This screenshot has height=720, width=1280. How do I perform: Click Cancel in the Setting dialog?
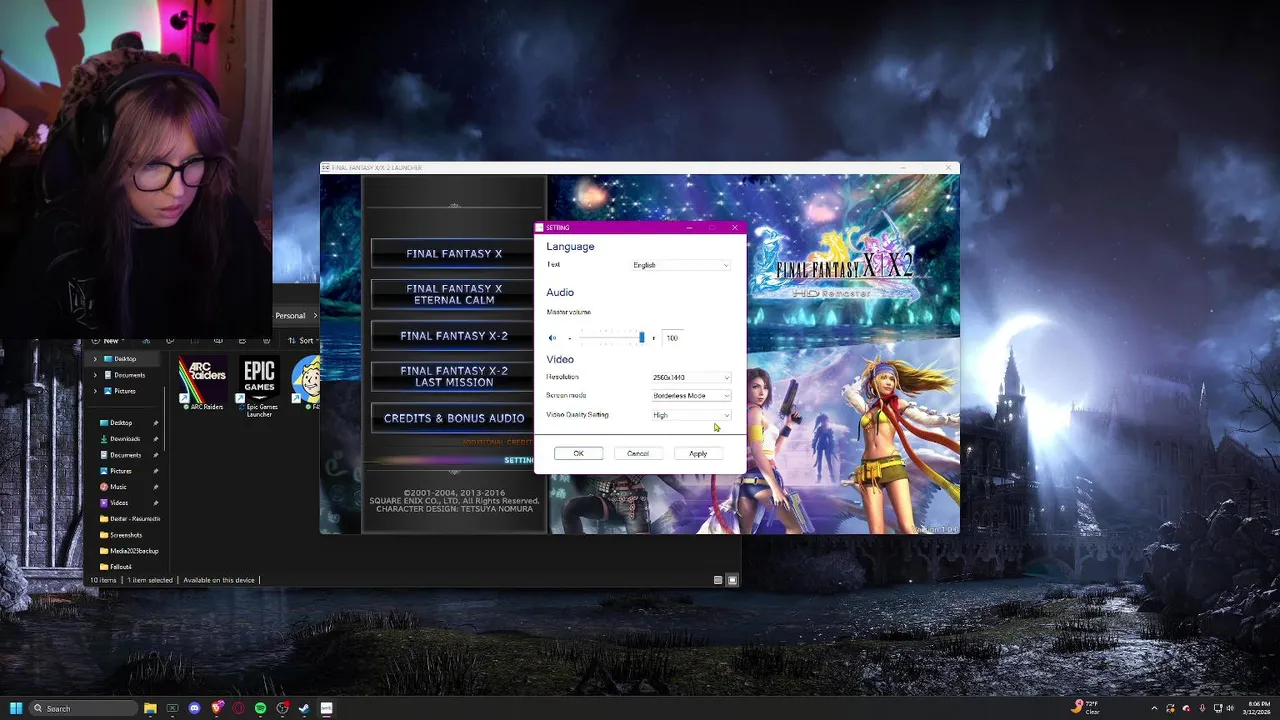coord(638,454)
